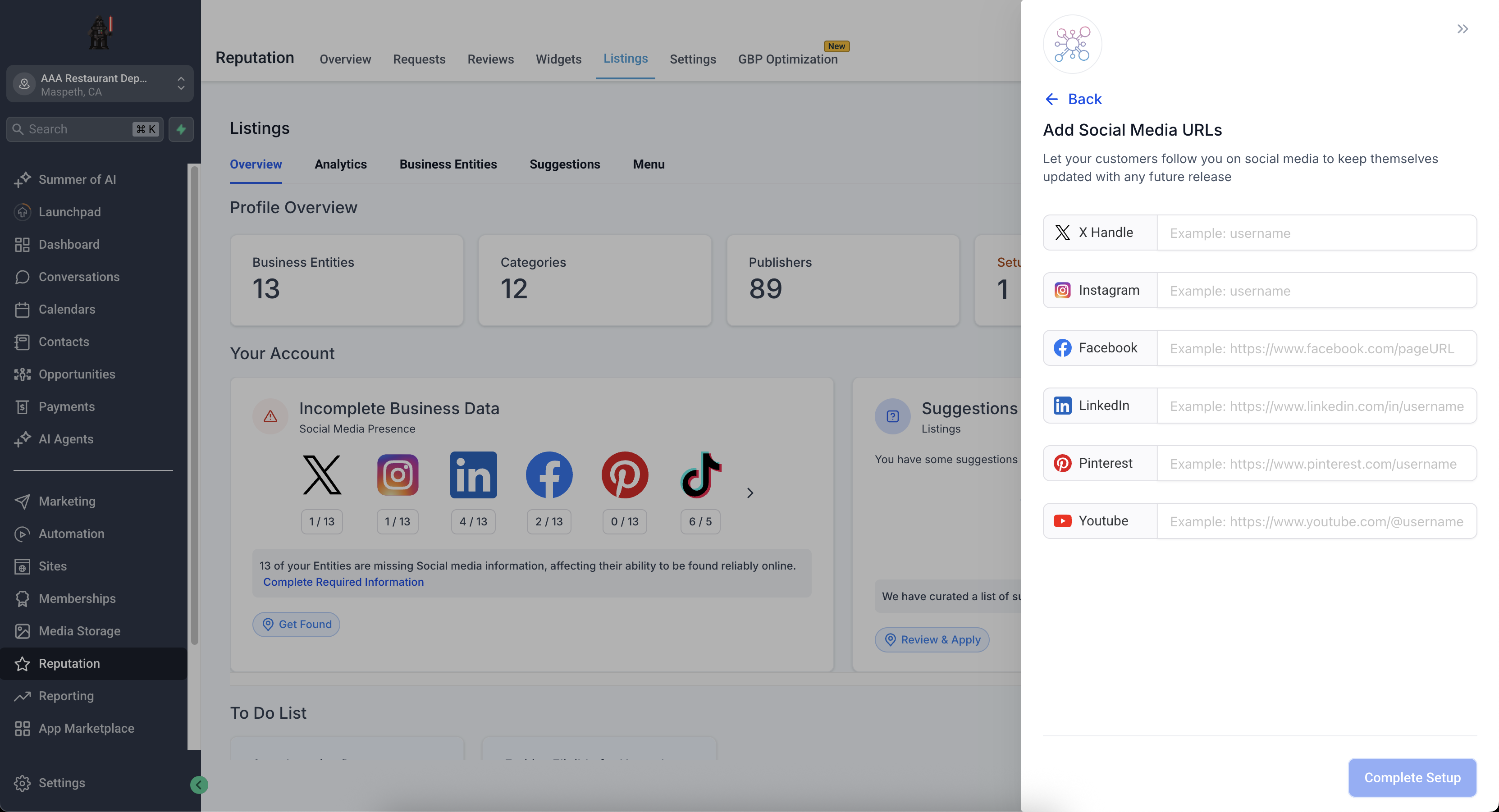Collapse the side panel with the double chevron
The image size is (1499, 812).
click(x=1462, y=29)
